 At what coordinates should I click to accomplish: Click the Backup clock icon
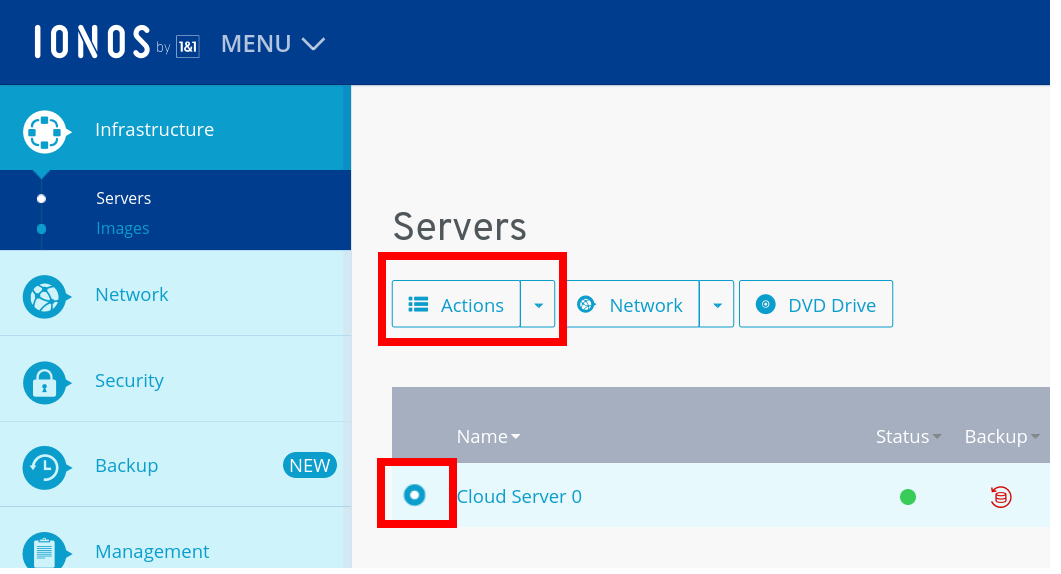[45, 468]
